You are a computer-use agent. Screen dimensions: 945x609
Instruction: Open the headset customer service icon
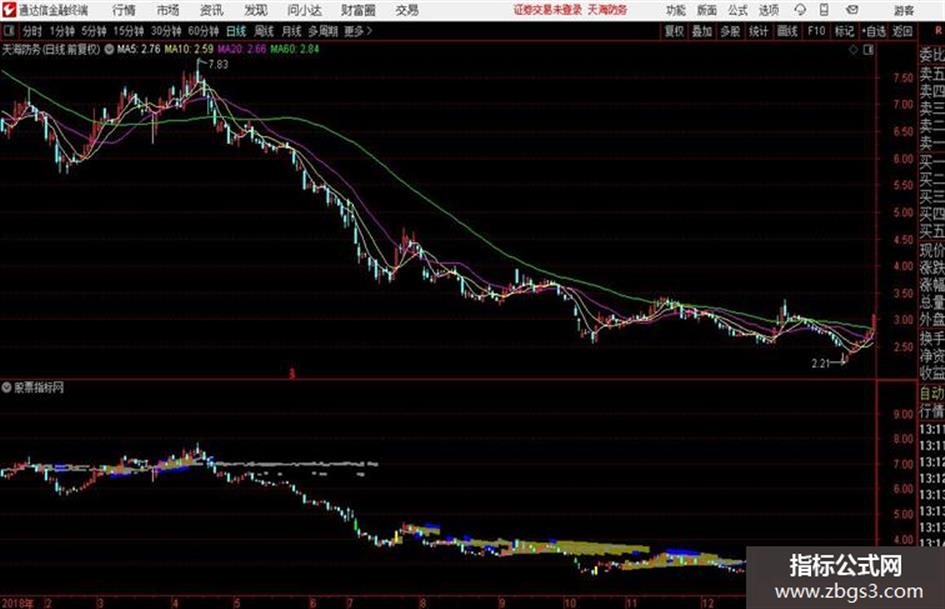point(800,10)
